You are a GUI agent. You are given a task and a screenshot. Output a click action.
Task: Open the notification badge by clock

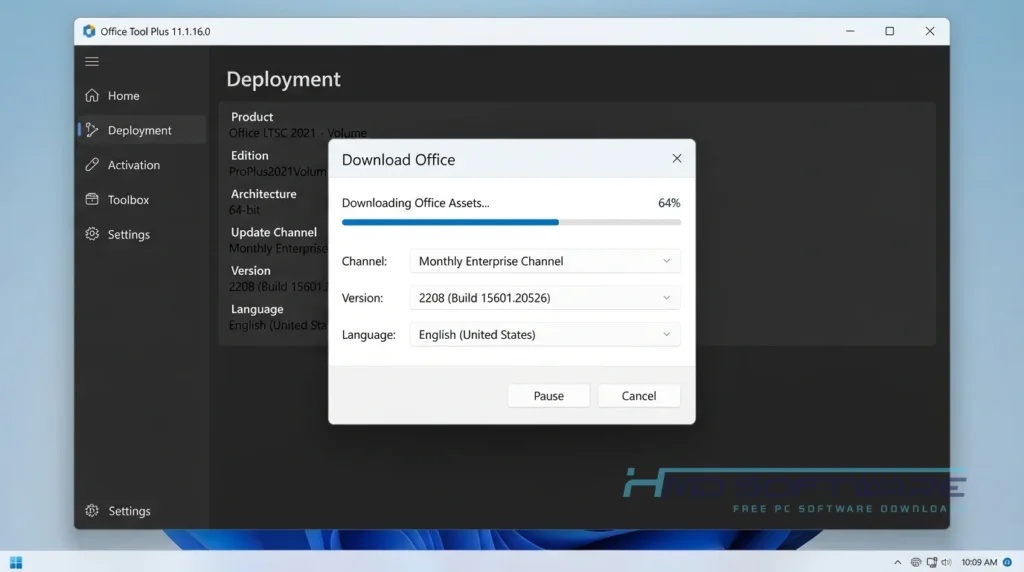[1008, 562]
